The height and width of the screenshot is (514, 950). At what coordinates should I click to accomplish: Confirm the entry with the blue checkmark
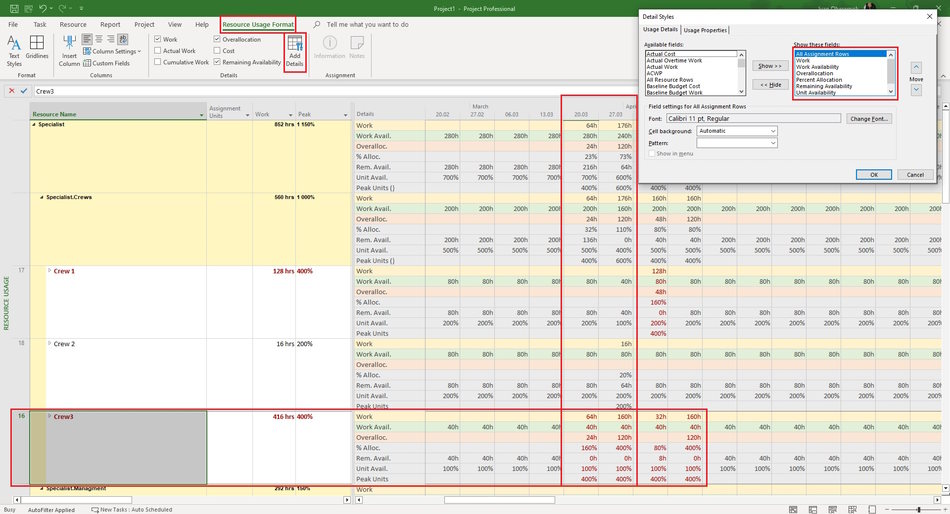coord(24,91)
